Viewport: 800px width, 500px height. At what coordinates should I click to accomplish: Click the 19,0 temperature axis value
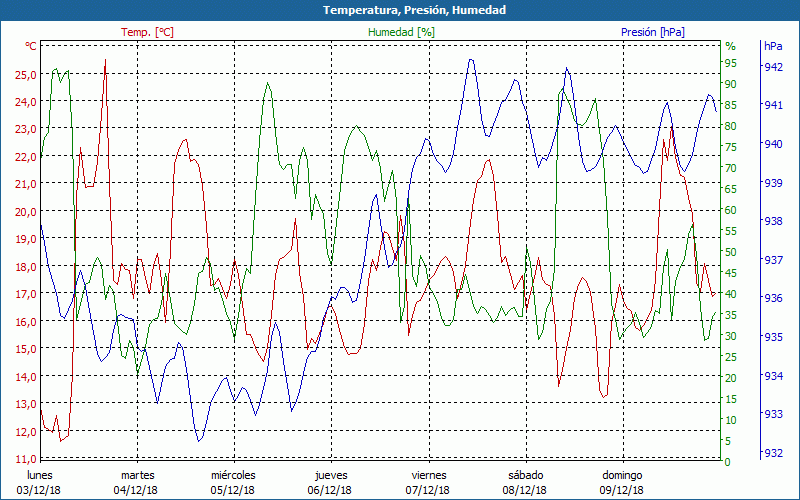tap(26, 239)
